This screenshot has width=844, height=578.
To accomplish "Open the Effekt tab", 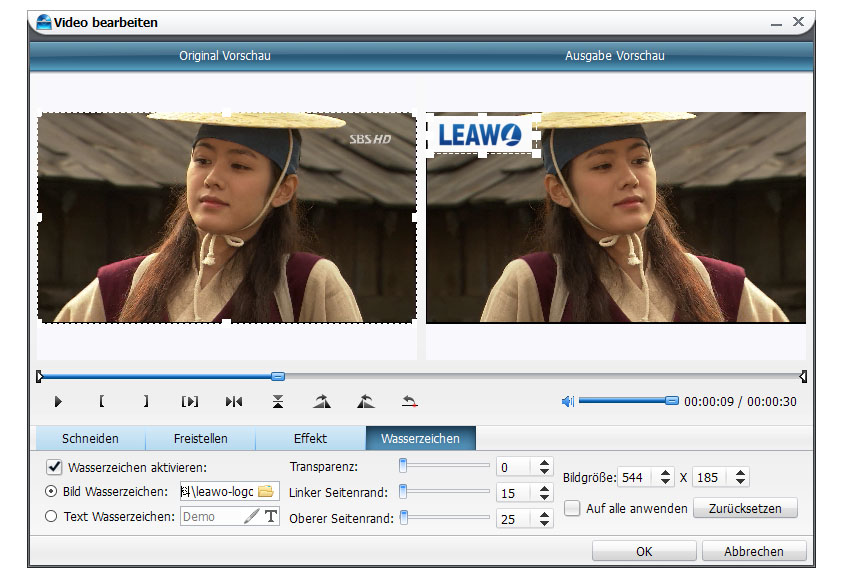I will [x=310, y=438].
